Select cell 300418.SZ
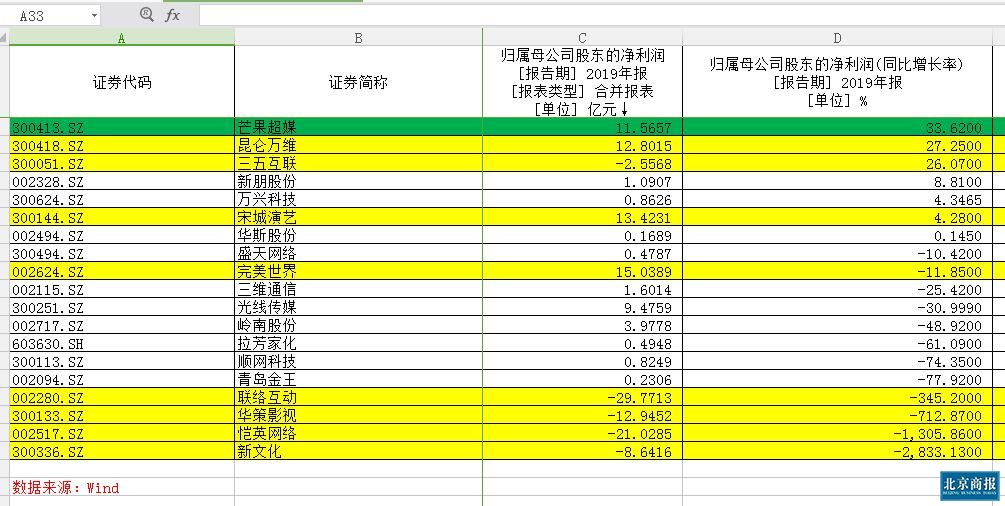Screen dimensions: 1005x506 (122, 145)
